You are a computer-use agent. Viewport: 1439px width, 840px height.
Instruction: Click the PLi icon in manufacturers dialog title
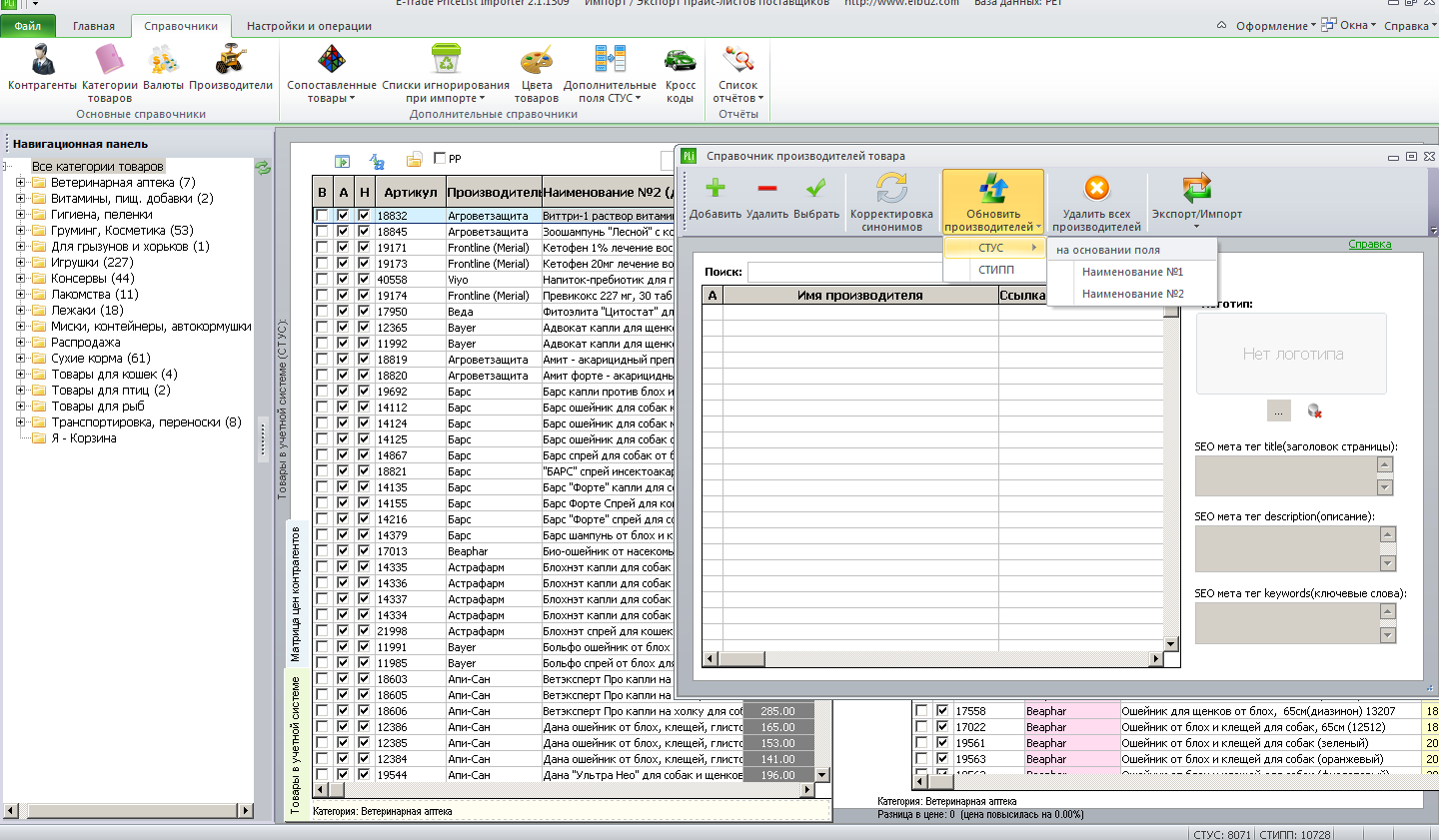click(689, 156)
